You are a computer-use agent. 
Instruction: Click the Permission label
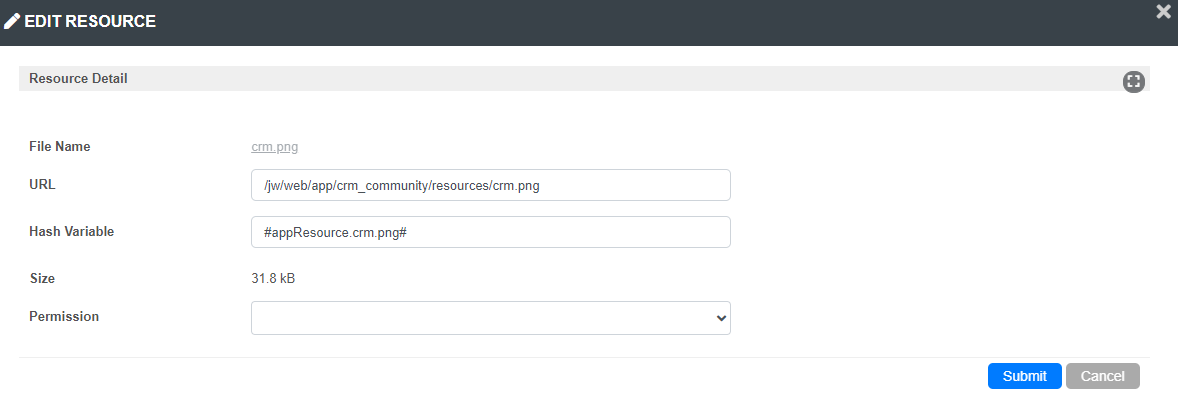[64, 317]
